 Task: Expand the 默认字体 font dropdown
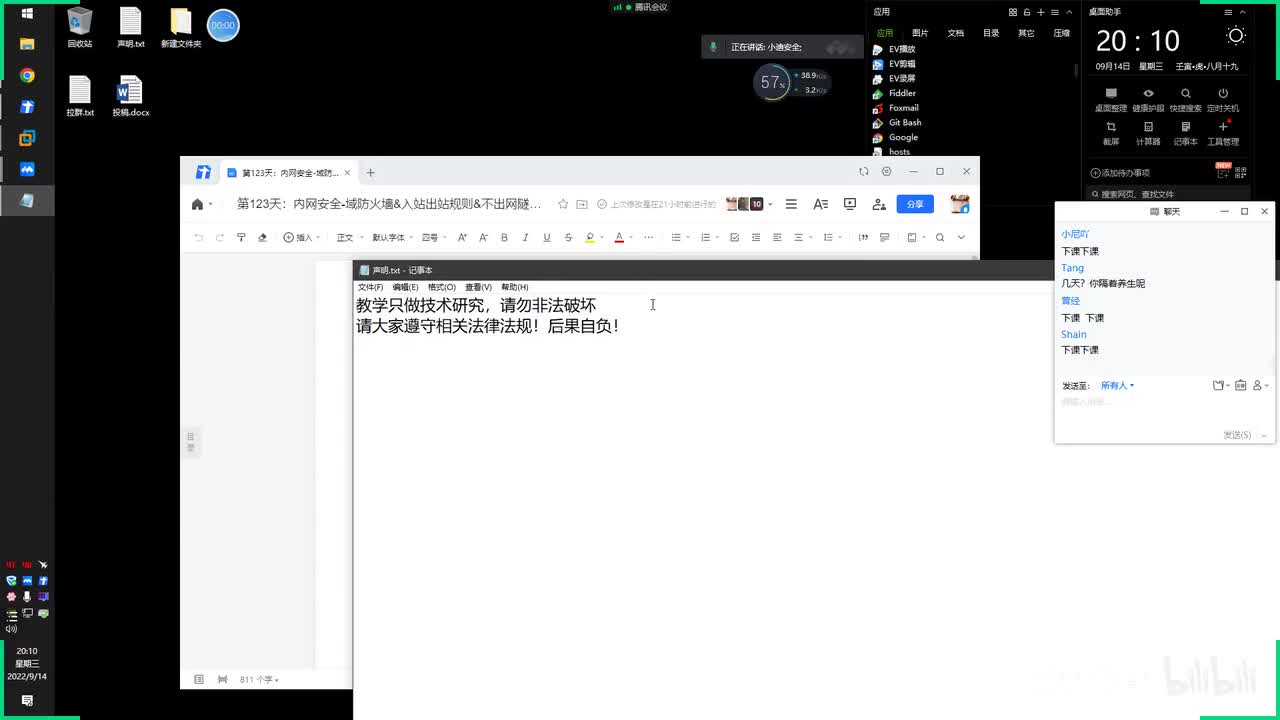pyautogui.click(x=391, y=237)
